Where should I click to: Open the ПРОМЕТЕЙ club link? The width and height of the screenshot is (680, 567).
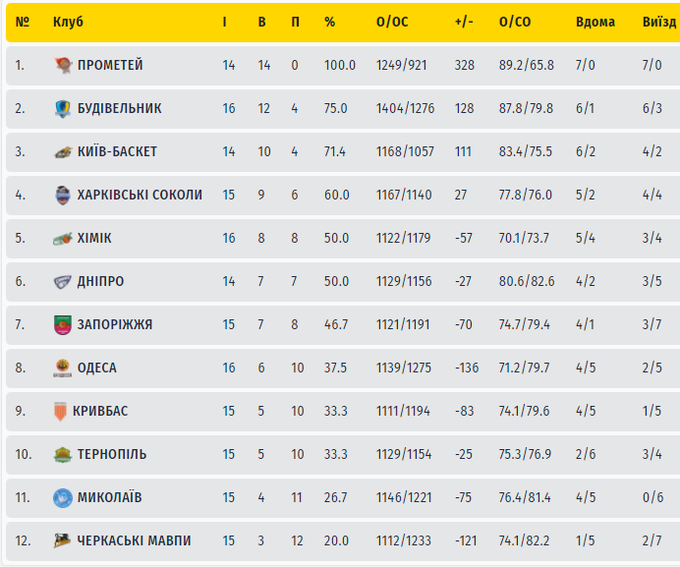[x=110, y=65]
